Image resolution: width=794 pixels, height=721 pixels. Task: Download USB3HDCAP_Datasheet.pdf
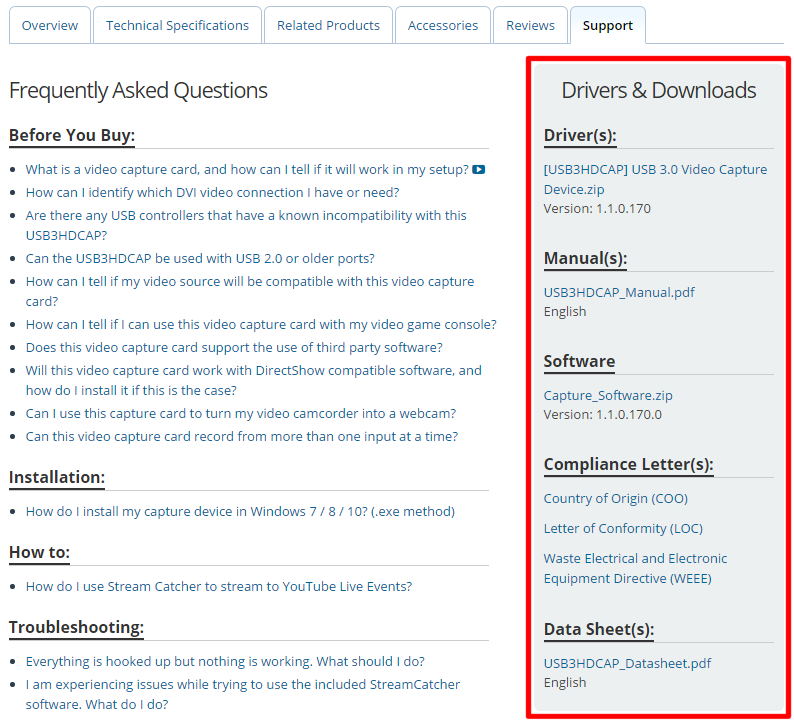[x=627, y=664]
